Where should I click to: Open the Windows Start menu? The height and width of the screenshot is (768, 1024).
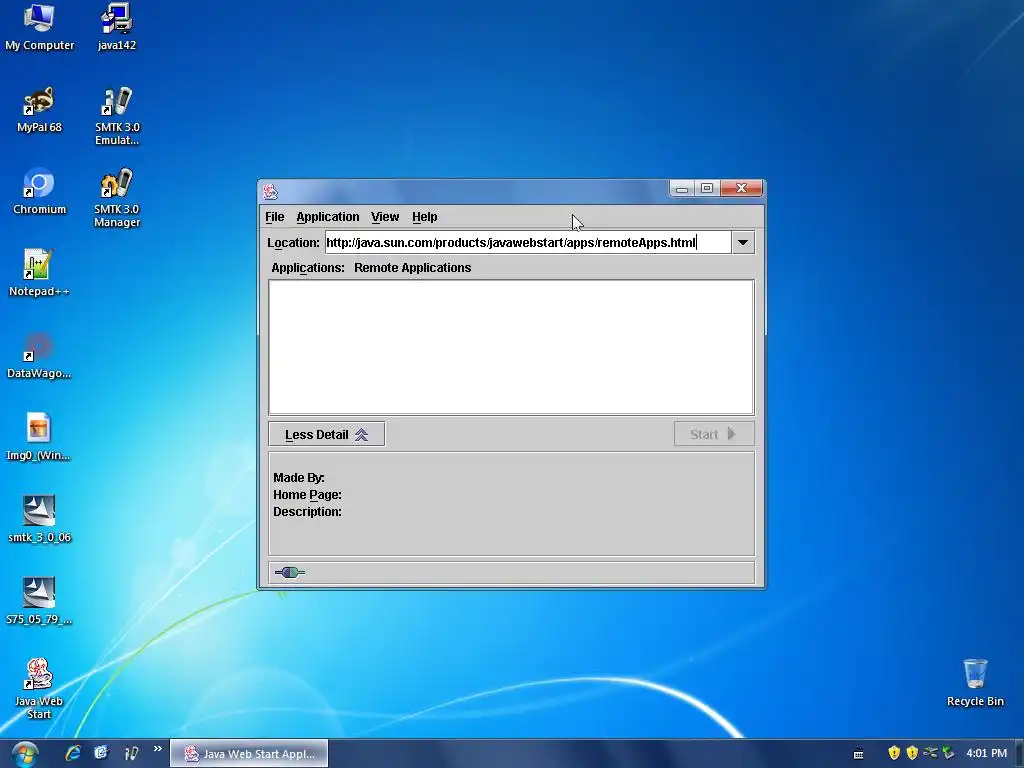25,754
